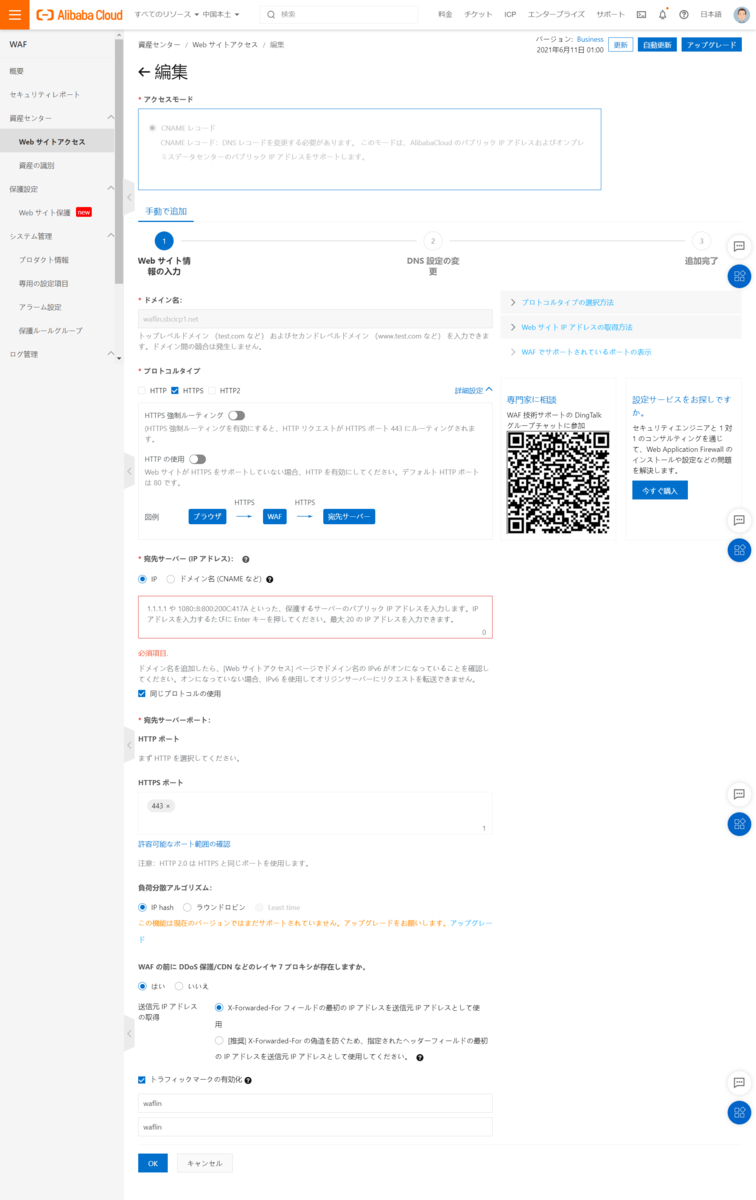Image resolution: width=756 pixels, height=1200 pixels.
Task: Select the [推奨] header field option
Action: click(219, 1041)
